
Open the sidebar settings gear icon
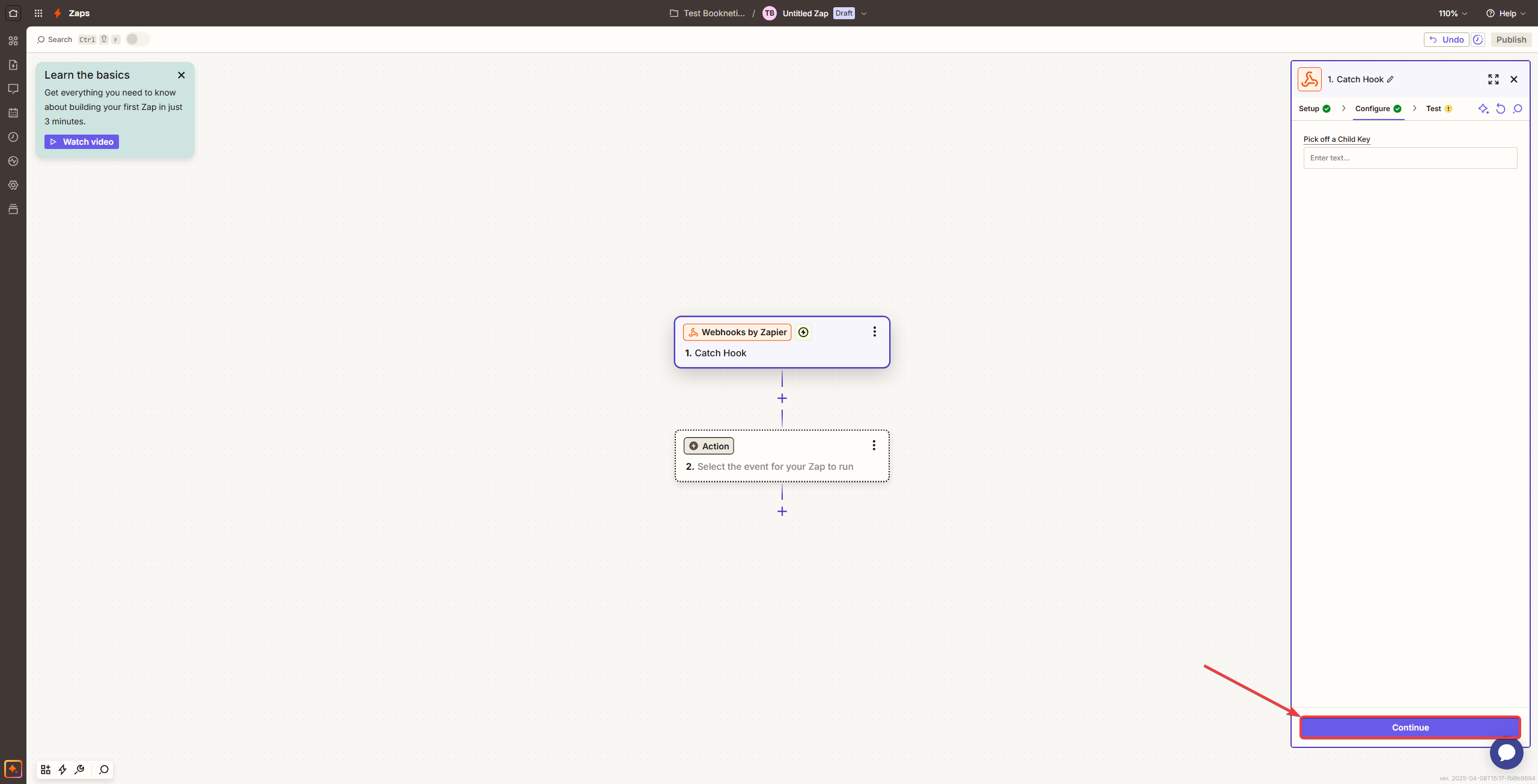pos(13,185)
